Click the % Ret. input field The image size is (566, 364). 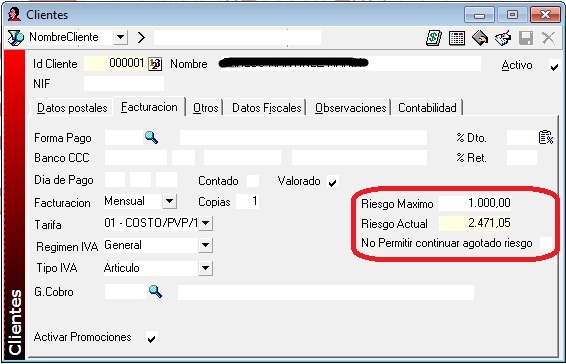tap(522, 158)
